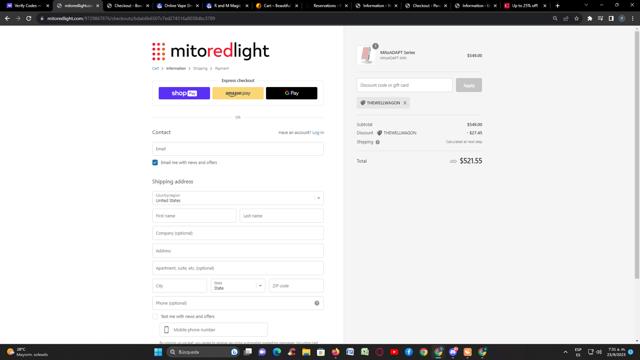Click the mitoredlight logo
Viewport: 640px width, 360px height.
point(211,51)
